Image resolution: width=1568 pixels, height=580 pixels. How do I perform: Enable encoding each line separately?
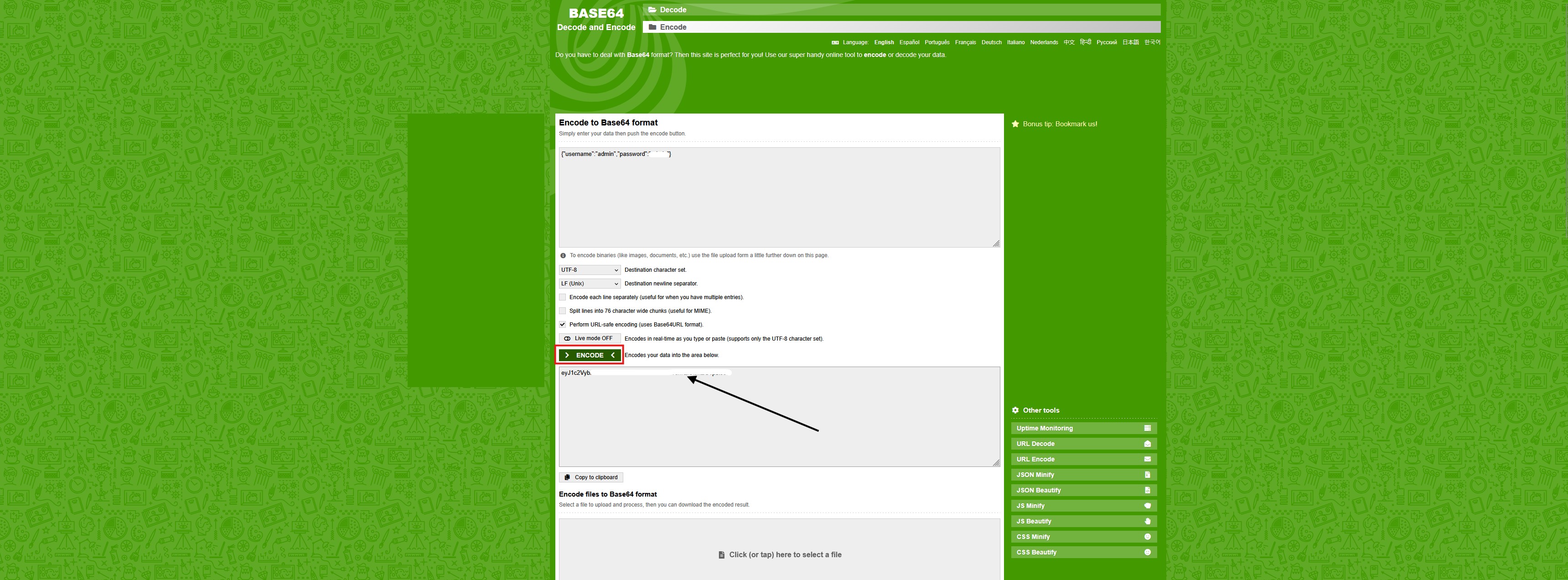click(x=563, y=297)
